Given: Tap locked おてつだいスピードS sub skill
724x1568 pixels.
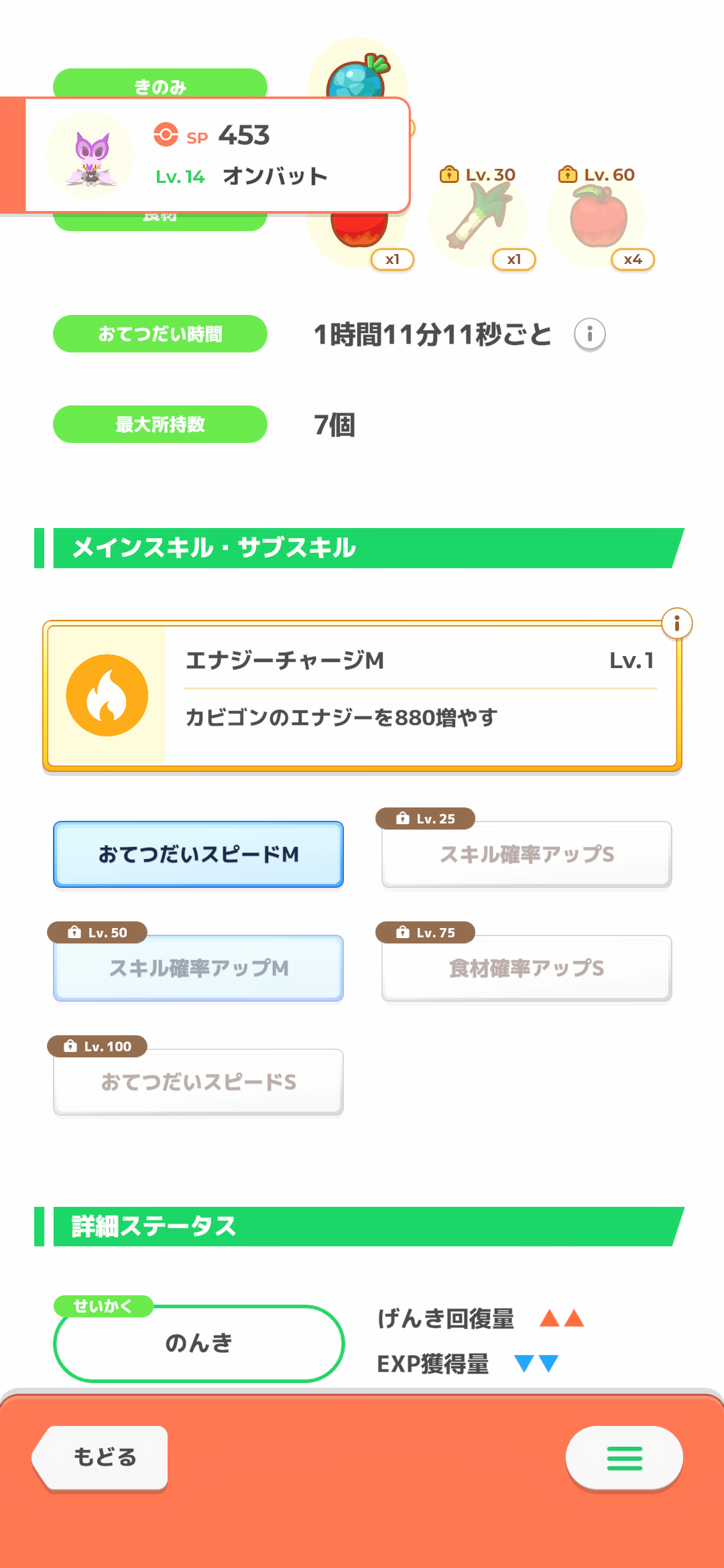Looking at the screenshot, I should coord(198,1082).
